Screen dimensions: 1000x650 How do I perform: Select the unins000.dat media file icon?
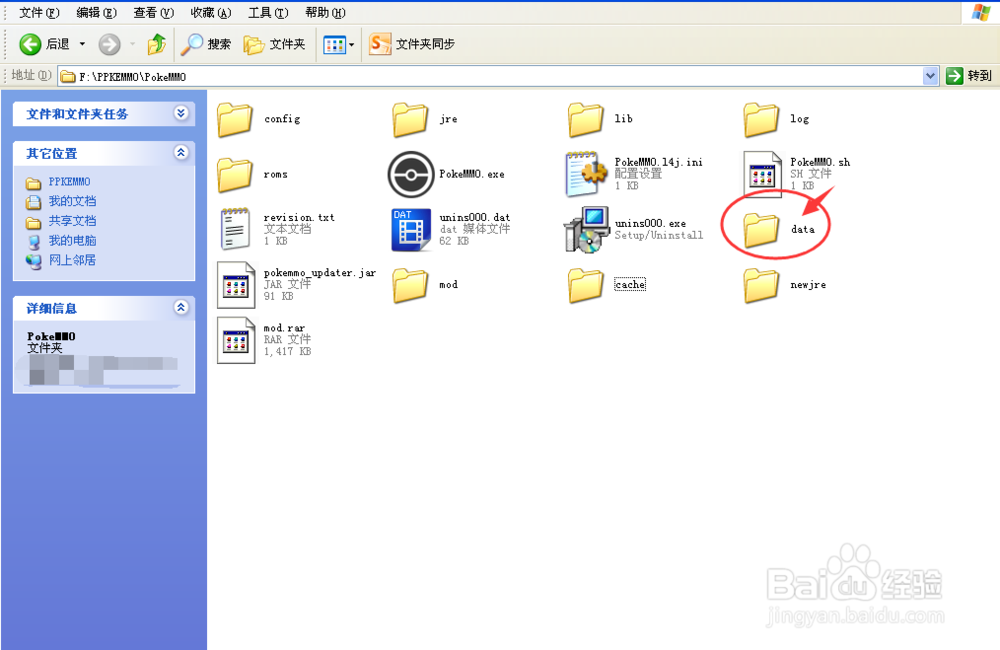411,229
